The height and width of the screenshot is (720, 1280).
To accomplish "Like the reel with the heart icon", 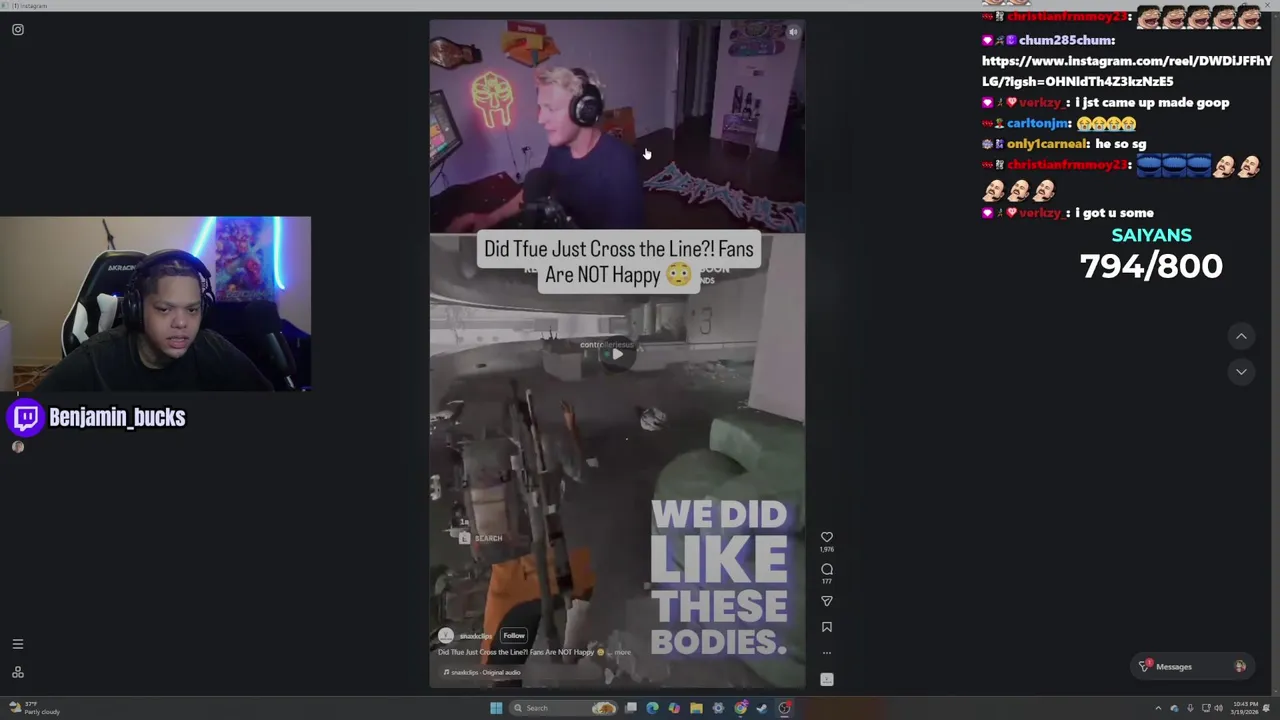I will coord(827,537).
